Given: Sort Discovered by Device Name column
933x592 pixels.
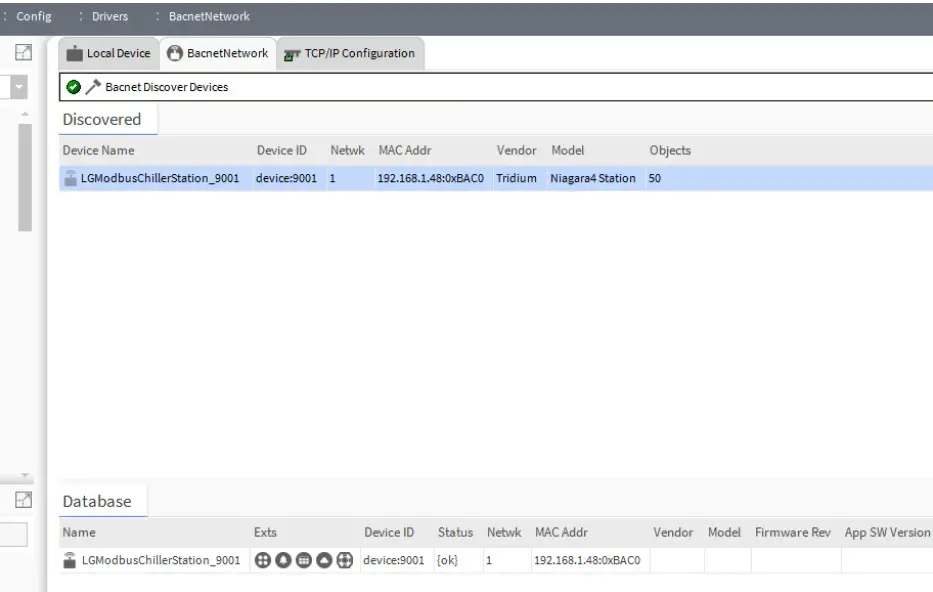Looking at the screenshot, I should 98,151.
